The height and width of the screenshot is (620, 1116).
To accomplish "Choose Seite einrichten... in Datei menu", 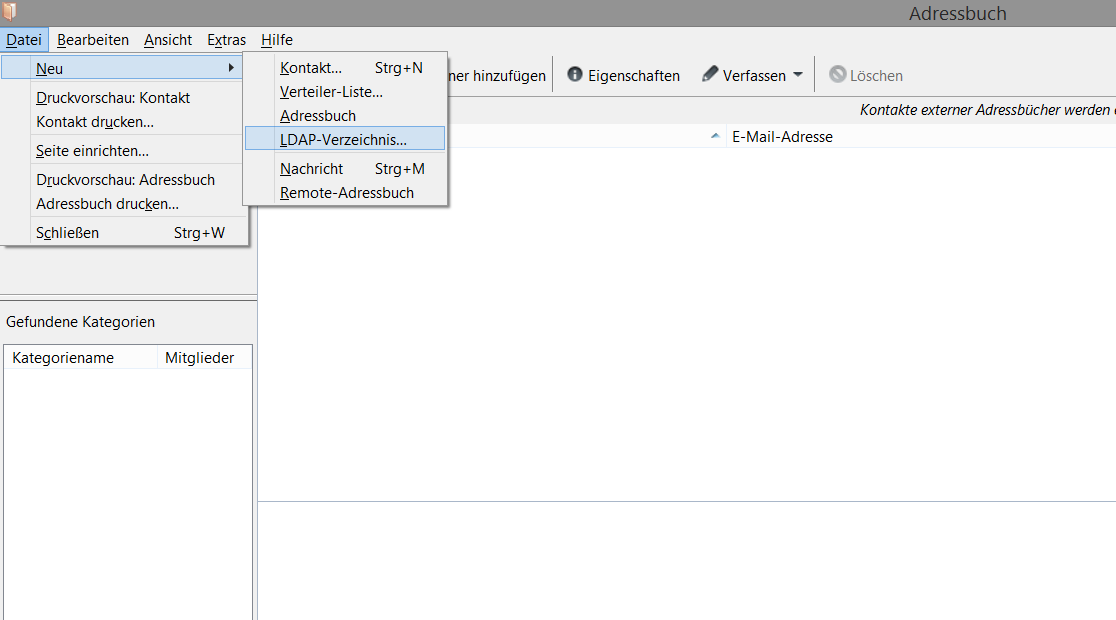I will coord(92,151).
